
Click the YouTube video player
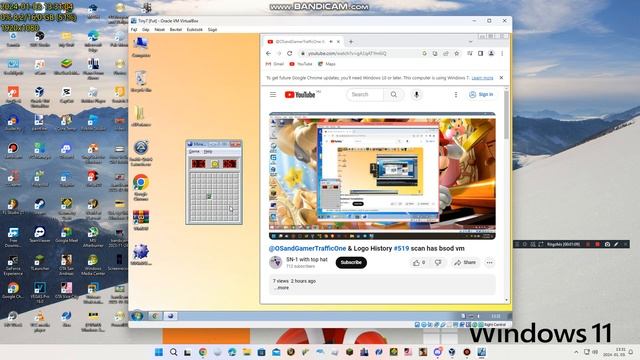click(x=382, y=176)
